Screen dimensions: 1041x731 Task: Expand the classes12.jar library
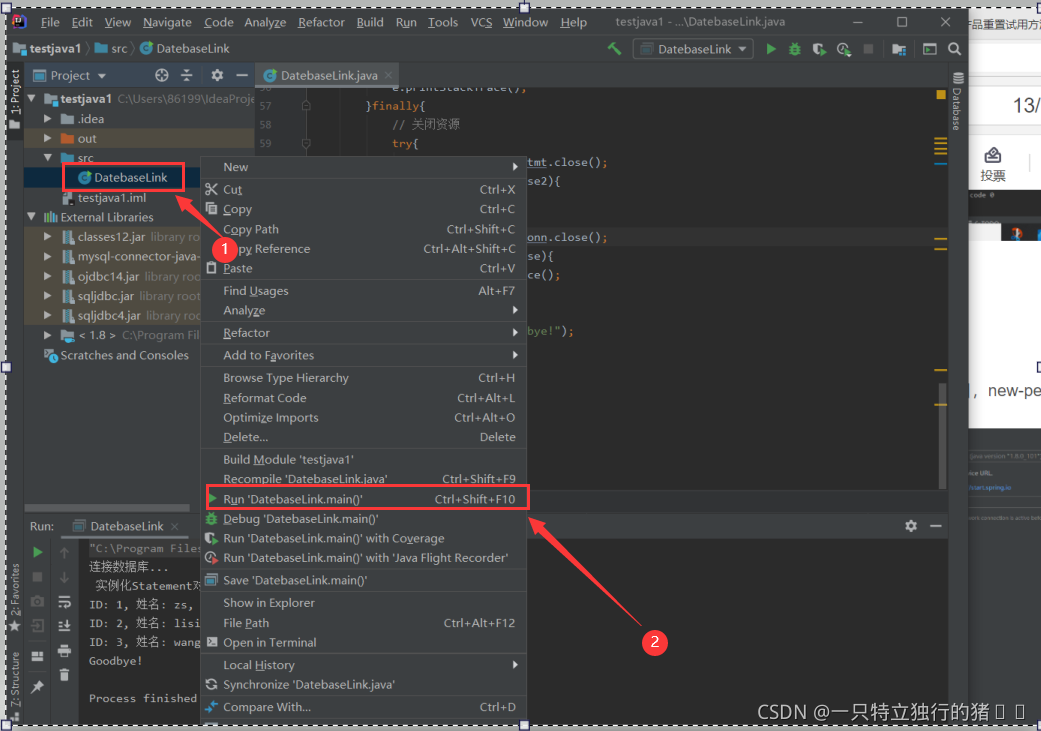(x=47, y=236)
